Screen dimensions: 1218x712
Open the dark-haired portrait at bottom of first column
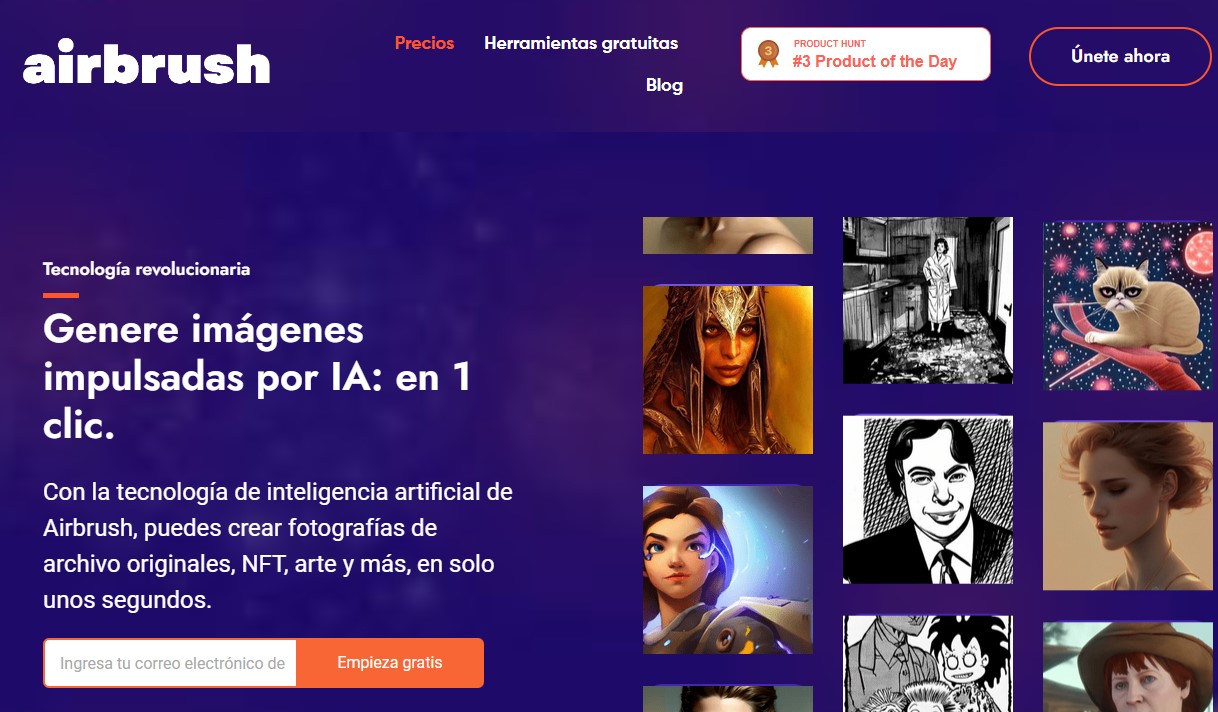pos(728,699)
